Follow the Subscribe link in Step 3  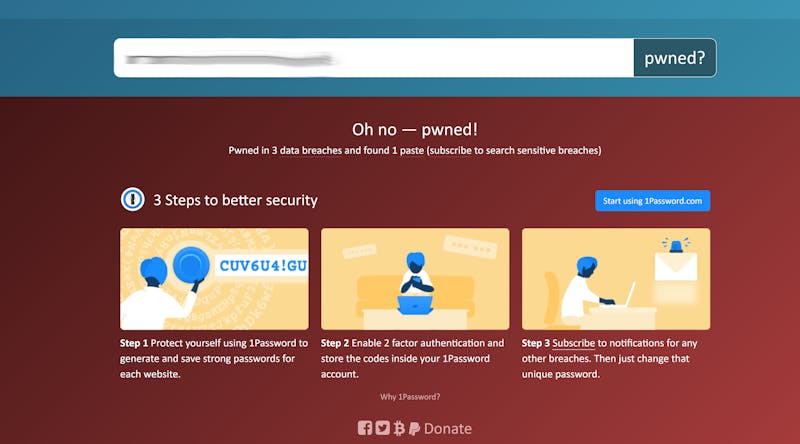pyautogui.click(x=573, y=343)
